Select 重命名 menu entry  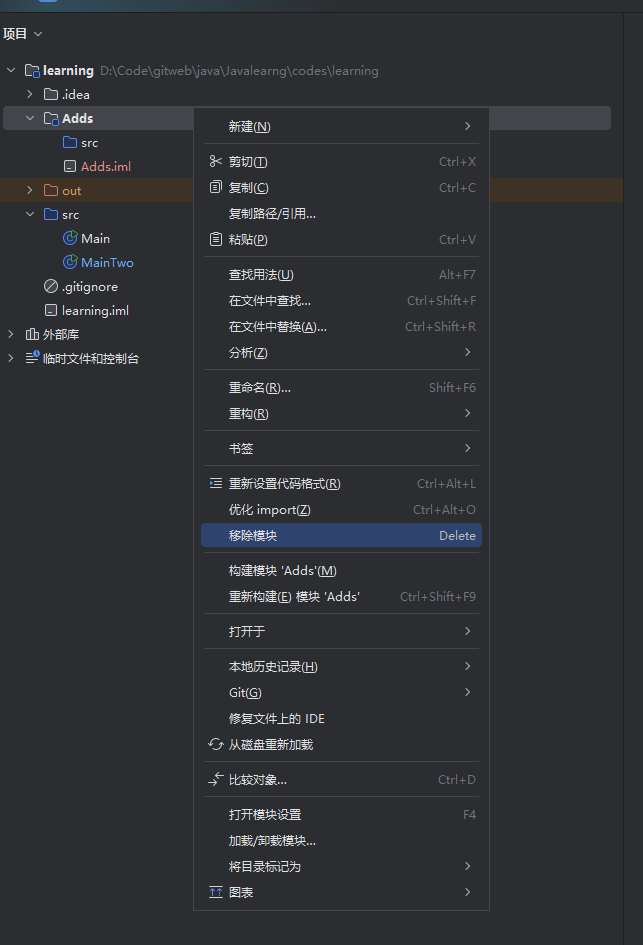[x=259, y=388]
